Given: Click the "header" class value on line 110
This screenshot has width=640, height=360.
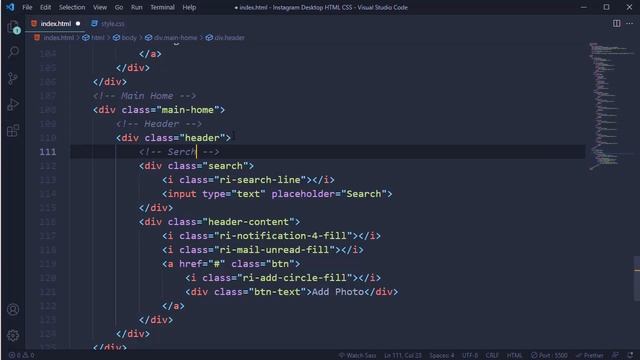Looking at the screenshot, I should [202, 138].
